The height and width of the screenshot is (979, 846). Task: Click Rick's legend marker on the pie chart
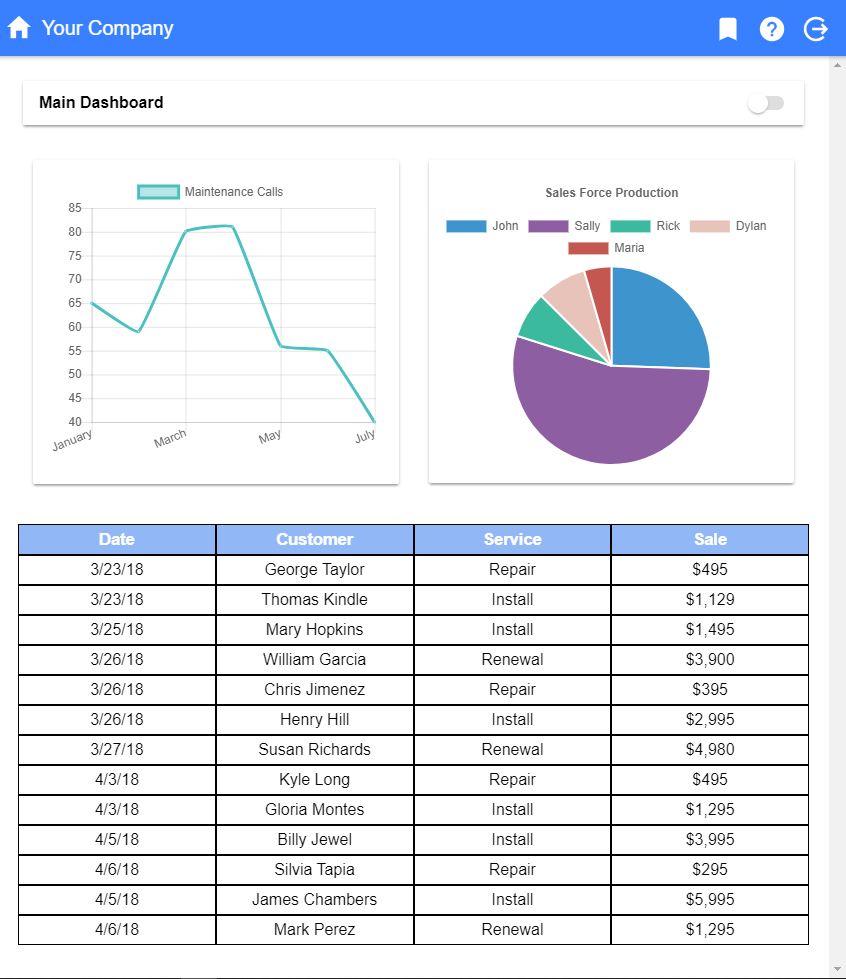(x=633, y=225)
